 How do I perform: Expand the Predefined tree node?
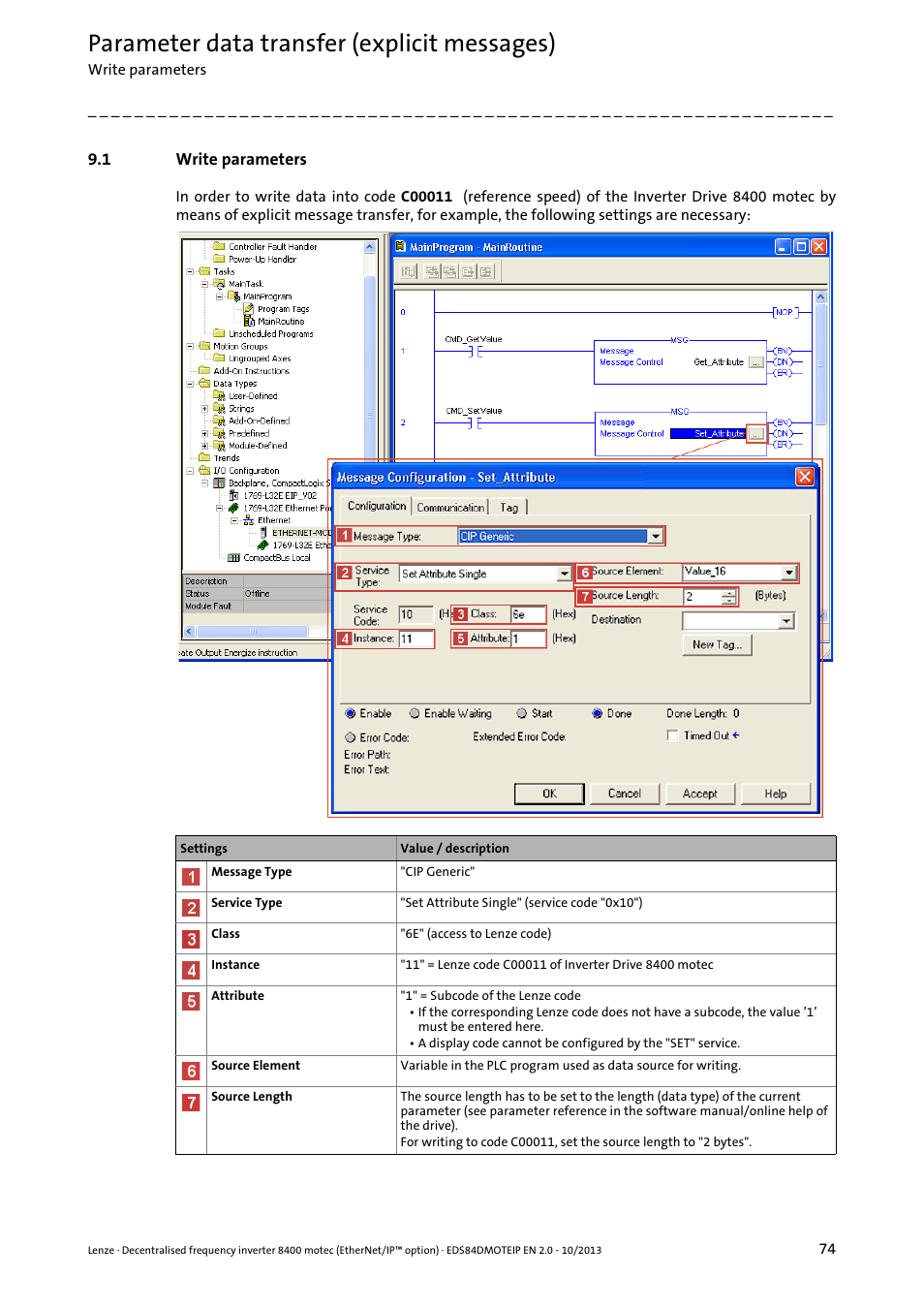[x=204, y=433]
